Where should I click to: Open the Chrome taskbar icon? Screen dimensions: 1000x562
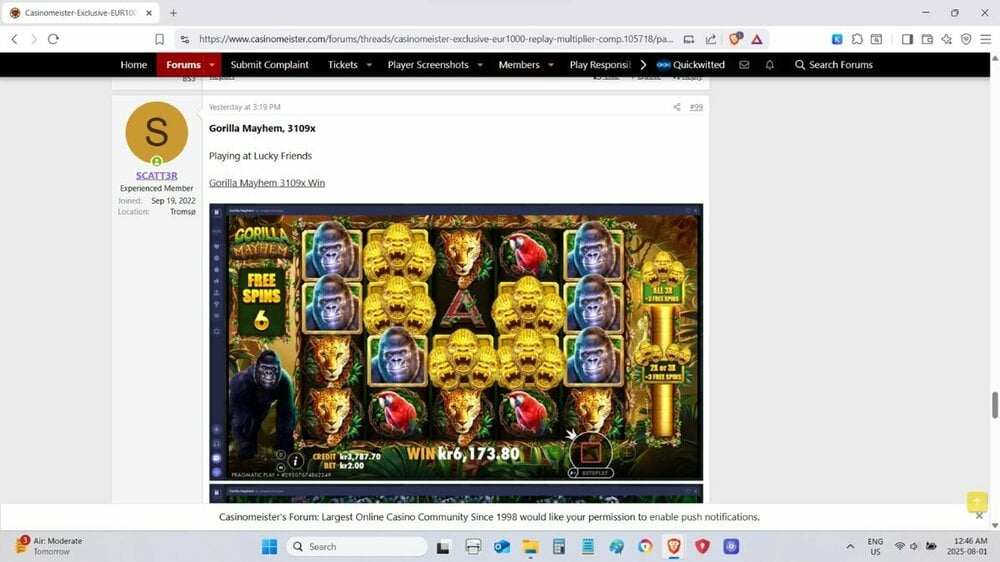click(645, 547)
